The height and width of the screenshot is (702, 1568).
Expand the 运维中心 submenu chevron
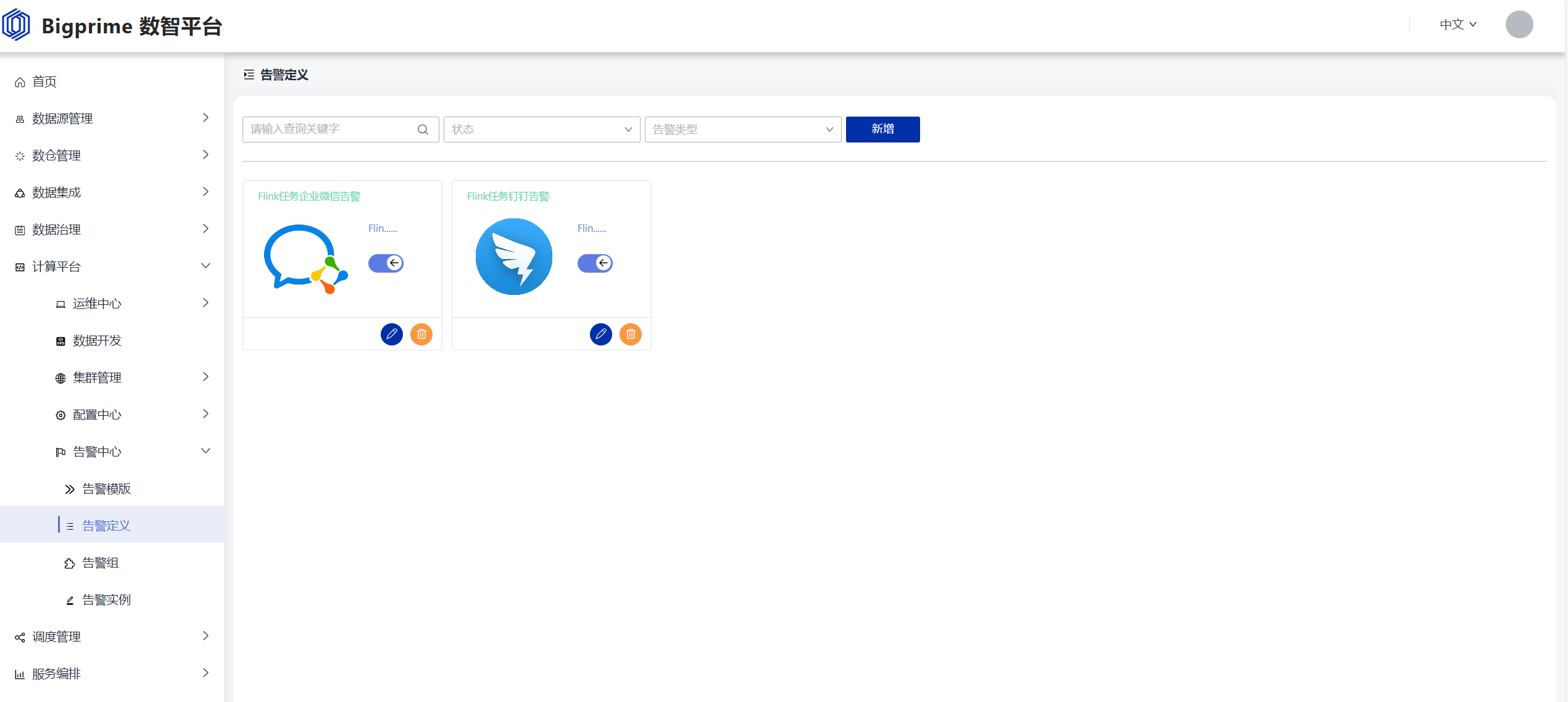(205, 303)
